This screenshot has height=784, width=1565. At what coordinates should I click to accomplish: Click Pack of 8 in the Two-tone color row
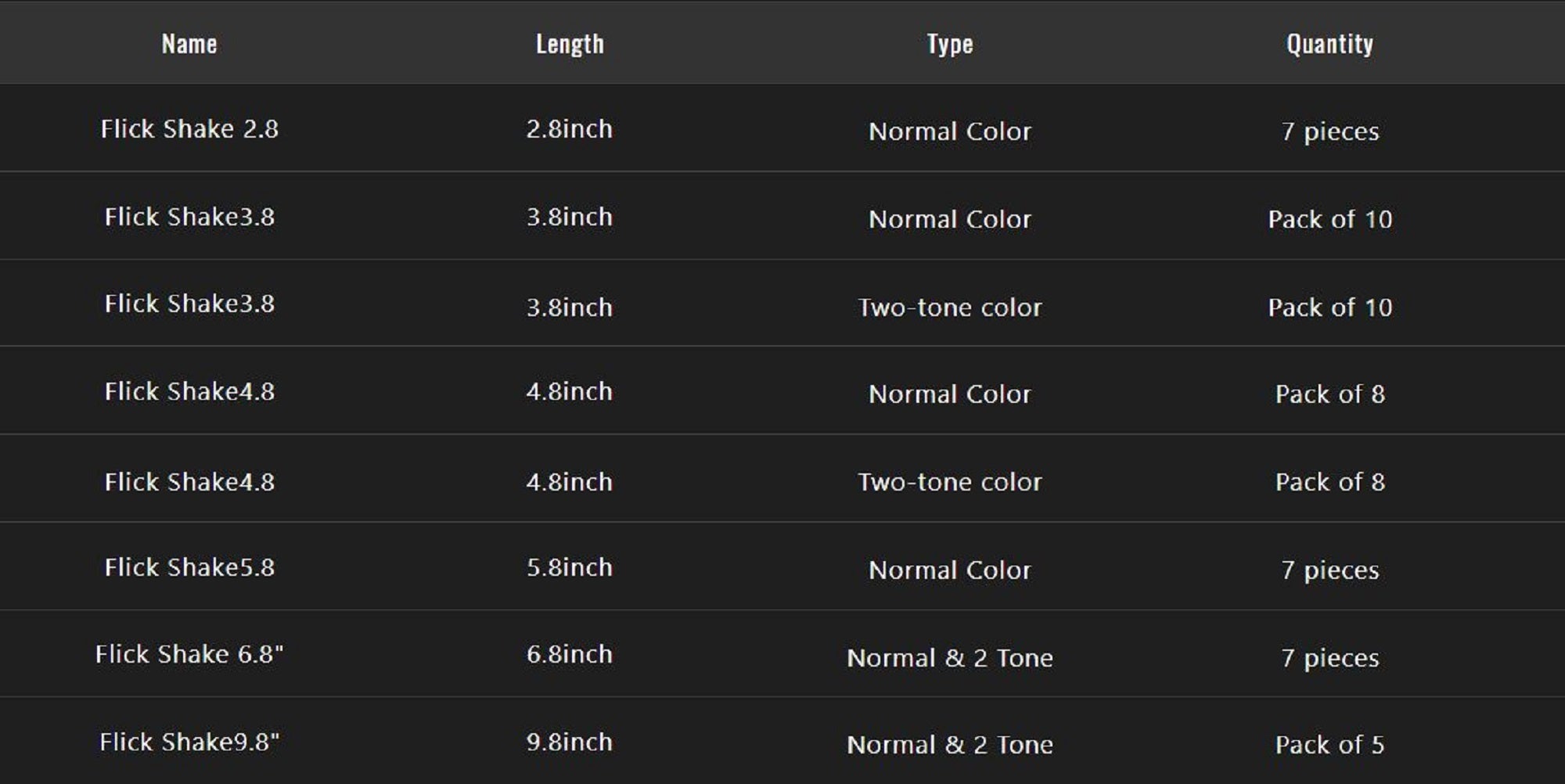(x=1329, y=482)
